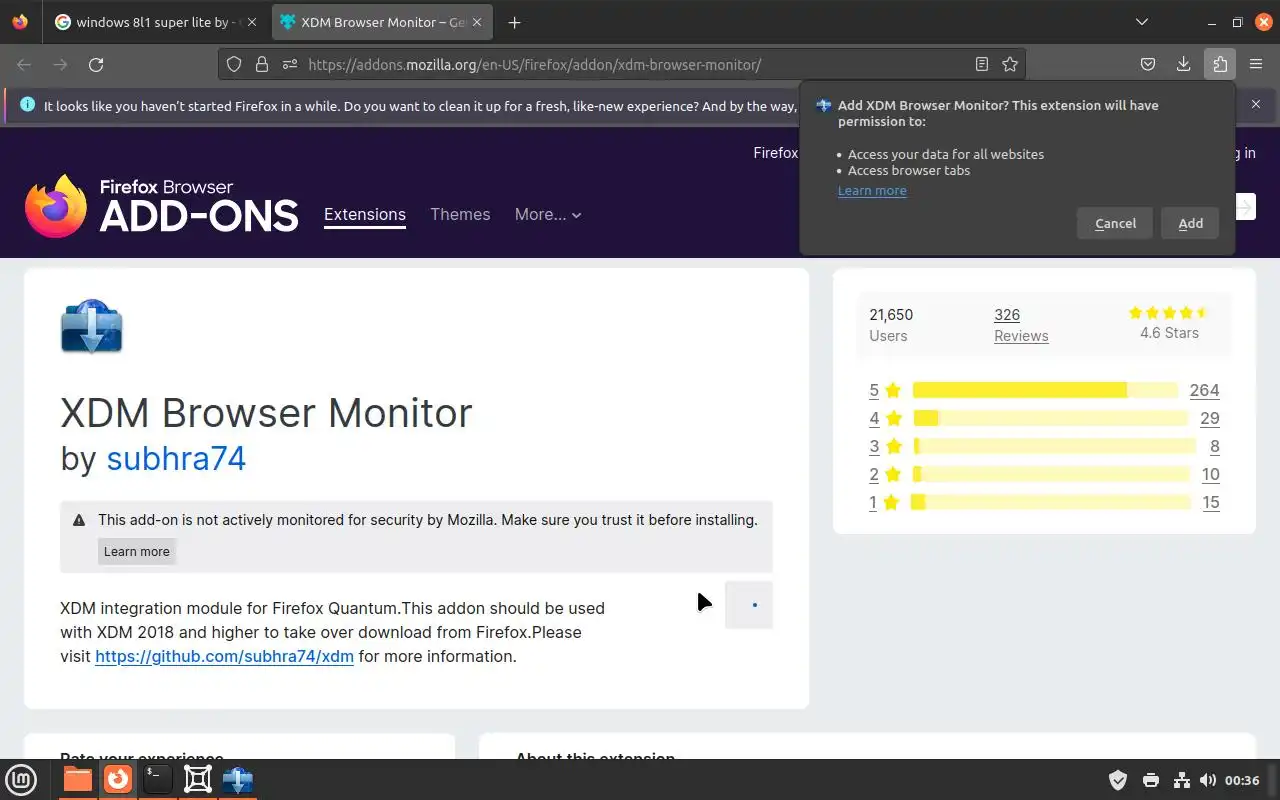Click the one-star rating progress bar

tap(1051, 502)
